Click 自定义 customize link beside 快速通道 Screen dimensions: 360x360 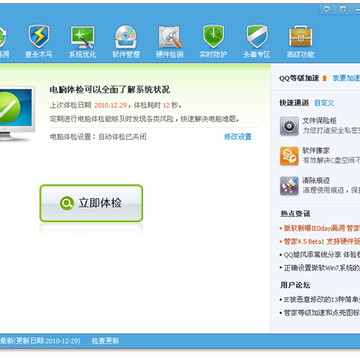coord(324,103)
